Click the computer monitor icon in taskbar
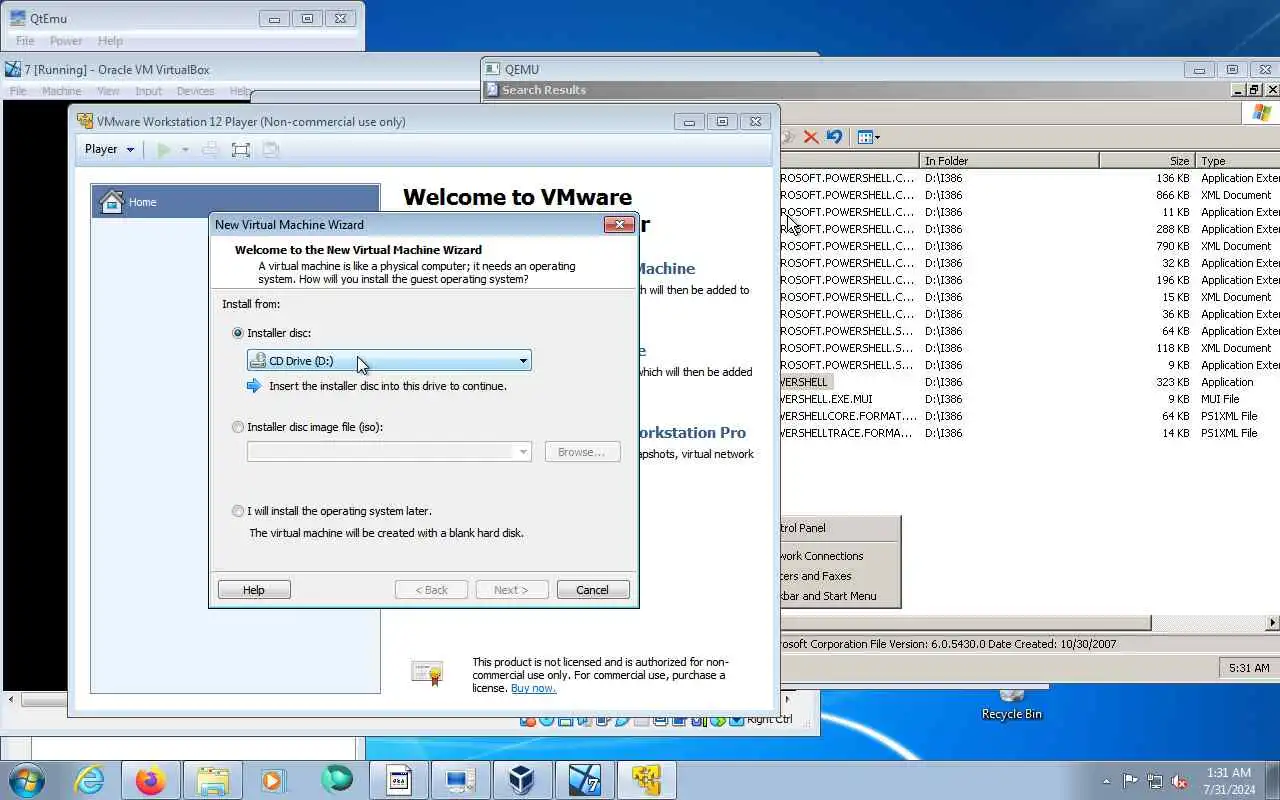The width and height of the screenshot is (1280, 800). (460, 780)
